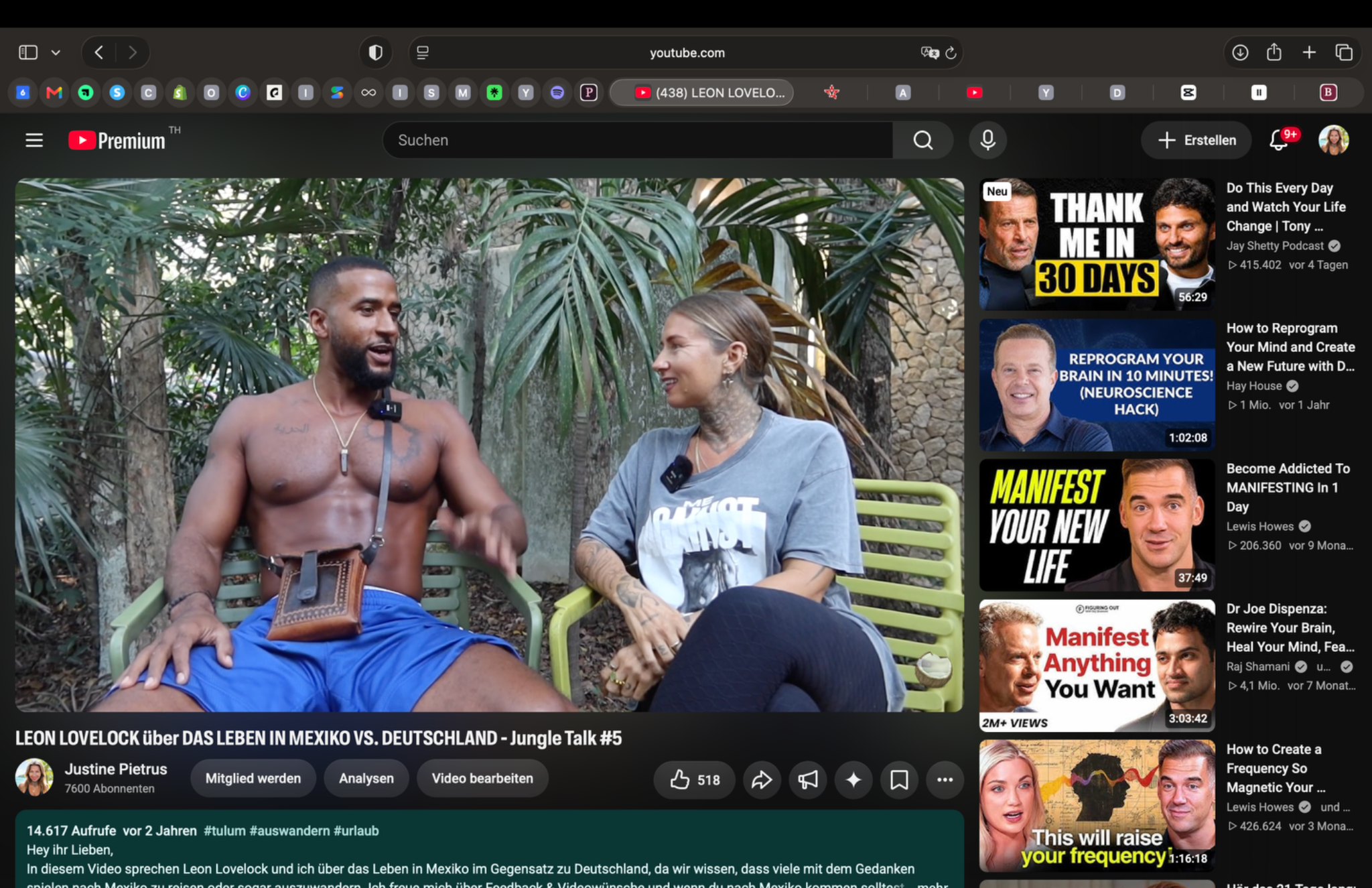Image resolution: width=1372 pixels, height=888 pixels.
Task: Open Safari downloads icon
Action: pyautogui.click(x=1240, y=52)
